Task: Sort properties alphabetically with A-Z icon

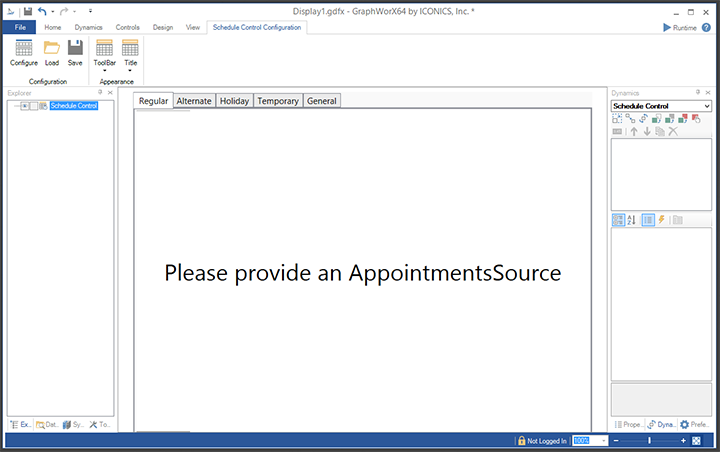Action: tap(631, 220)
